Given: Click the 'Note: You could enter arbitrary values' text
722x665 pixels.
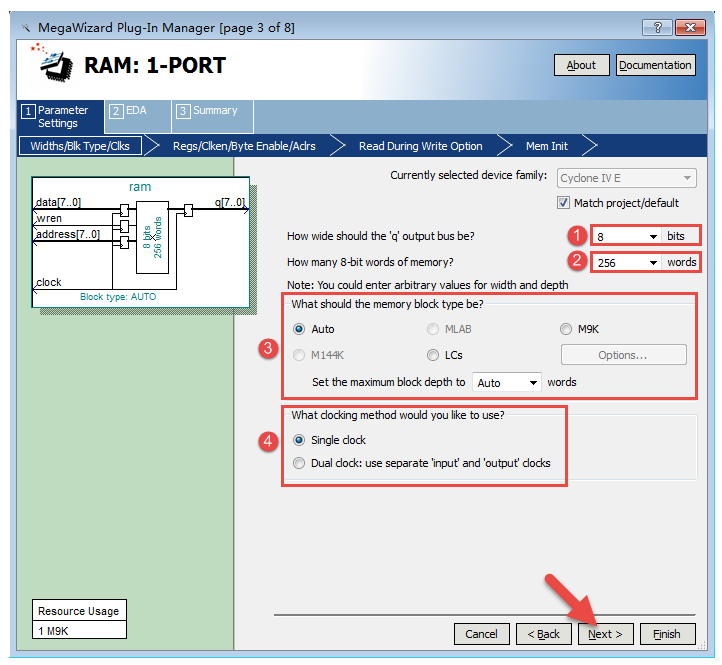Looking at the screenshot, I should click(428, 285).
